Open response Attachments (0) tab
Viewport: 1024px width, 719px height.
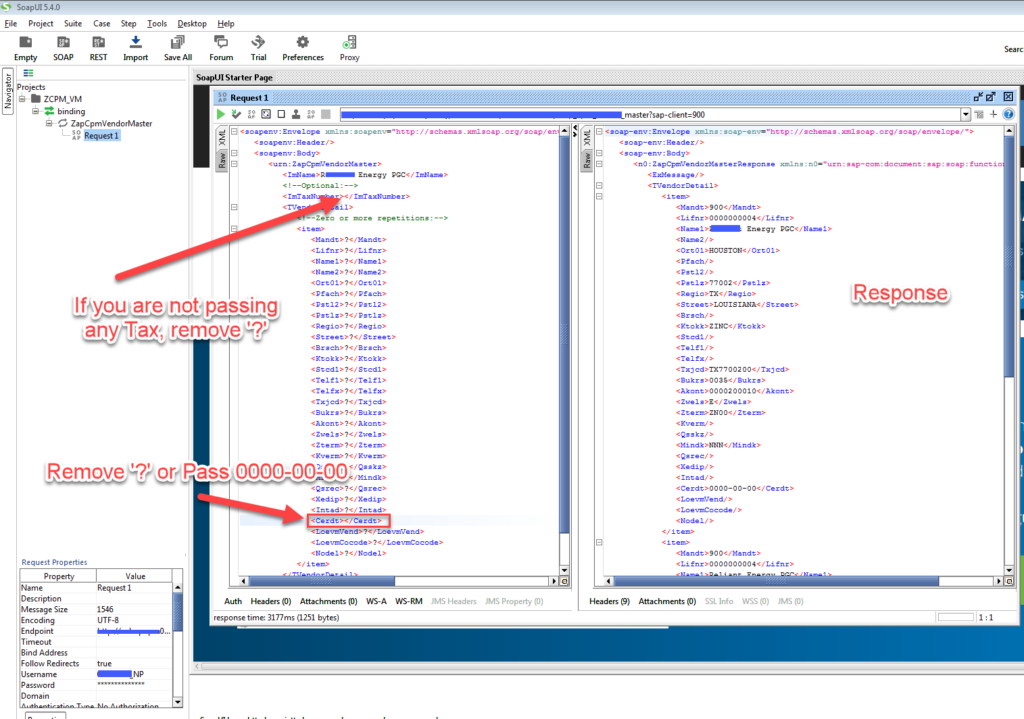pyautogui.click(x=667, y=601)
